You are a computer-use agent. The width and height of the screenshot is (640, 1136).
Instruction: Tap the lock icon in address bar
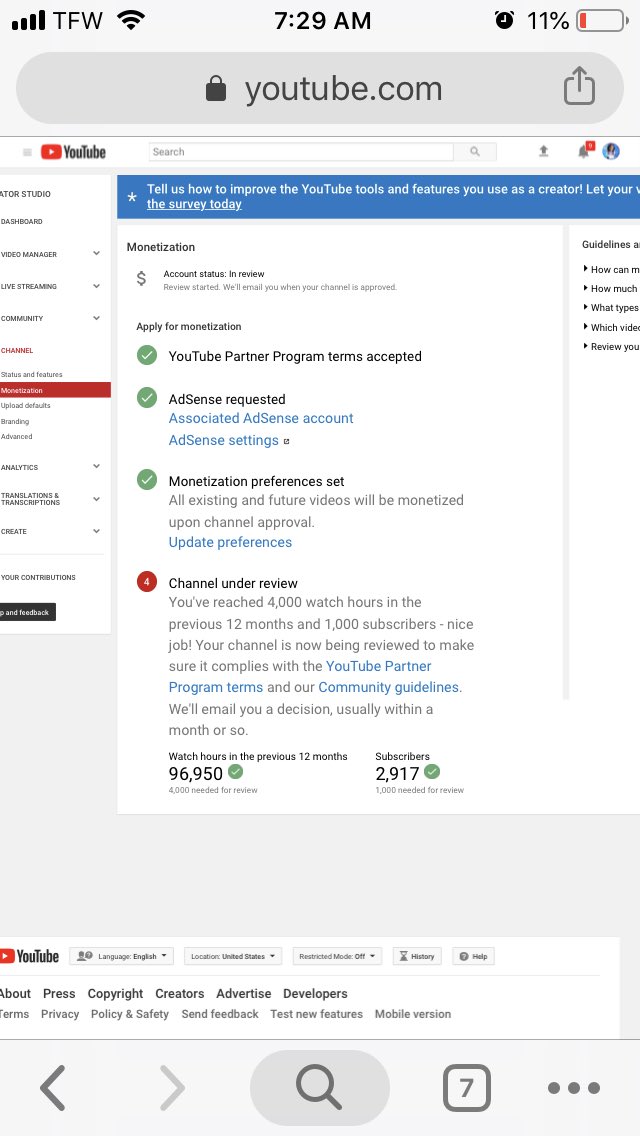coord(216,89)
